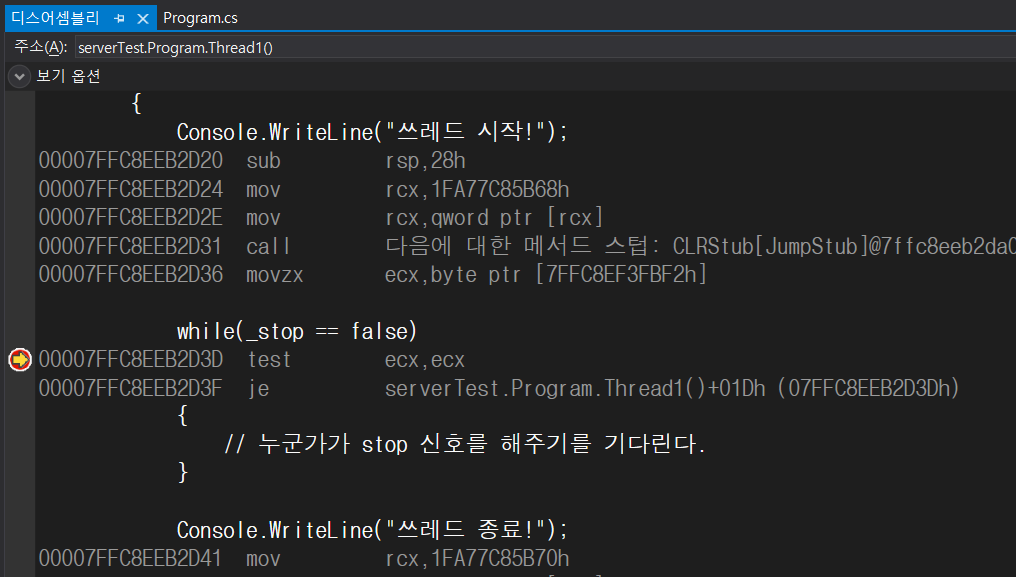This screenshot has width=1016, height=577.
Task: Select the sub rsp,28h instruction line
Action: coord(300,160)
